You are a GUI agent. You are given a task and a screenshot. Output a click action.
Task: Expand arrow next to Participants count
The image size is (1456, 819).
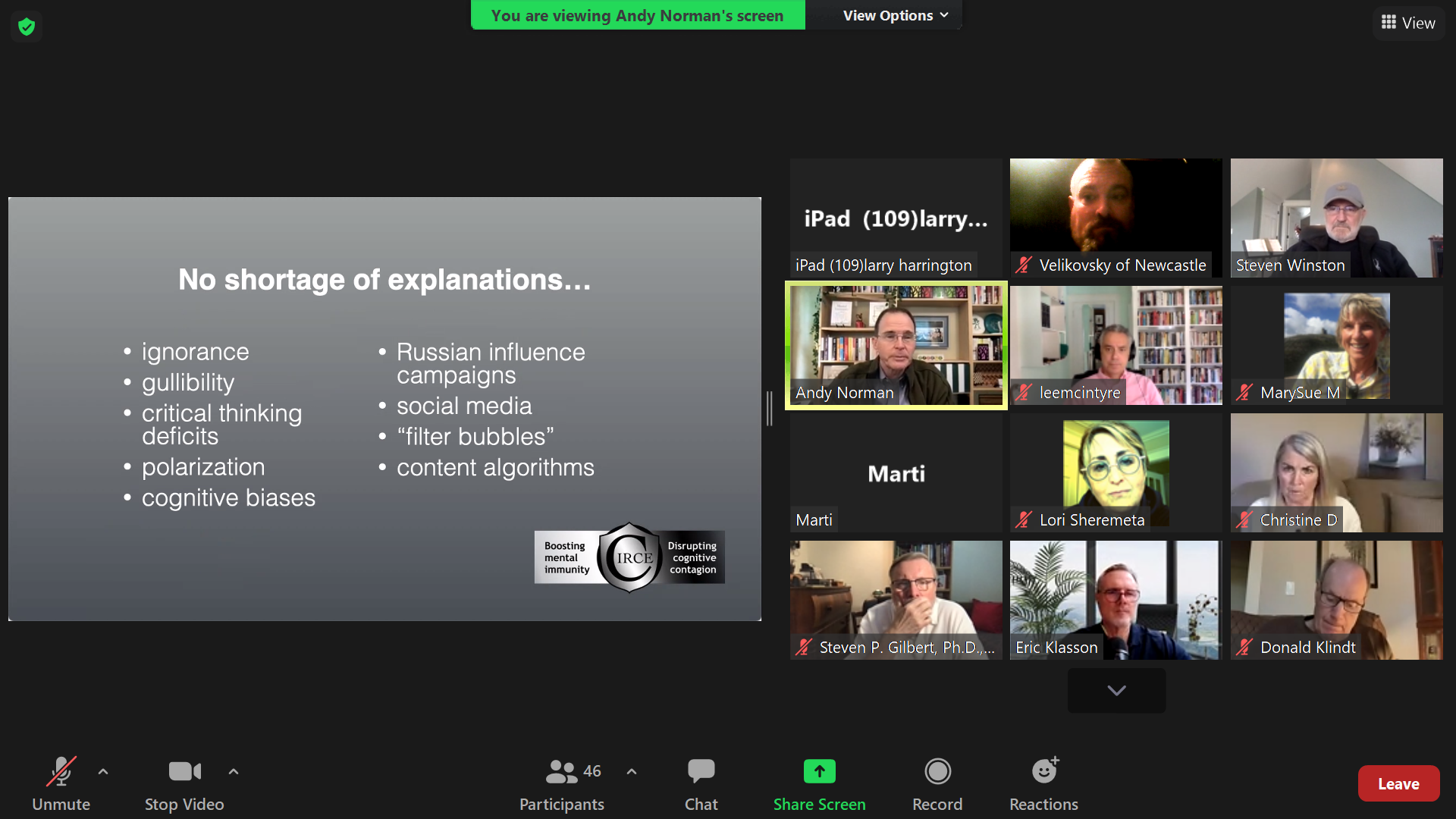[x=632, y=771]
